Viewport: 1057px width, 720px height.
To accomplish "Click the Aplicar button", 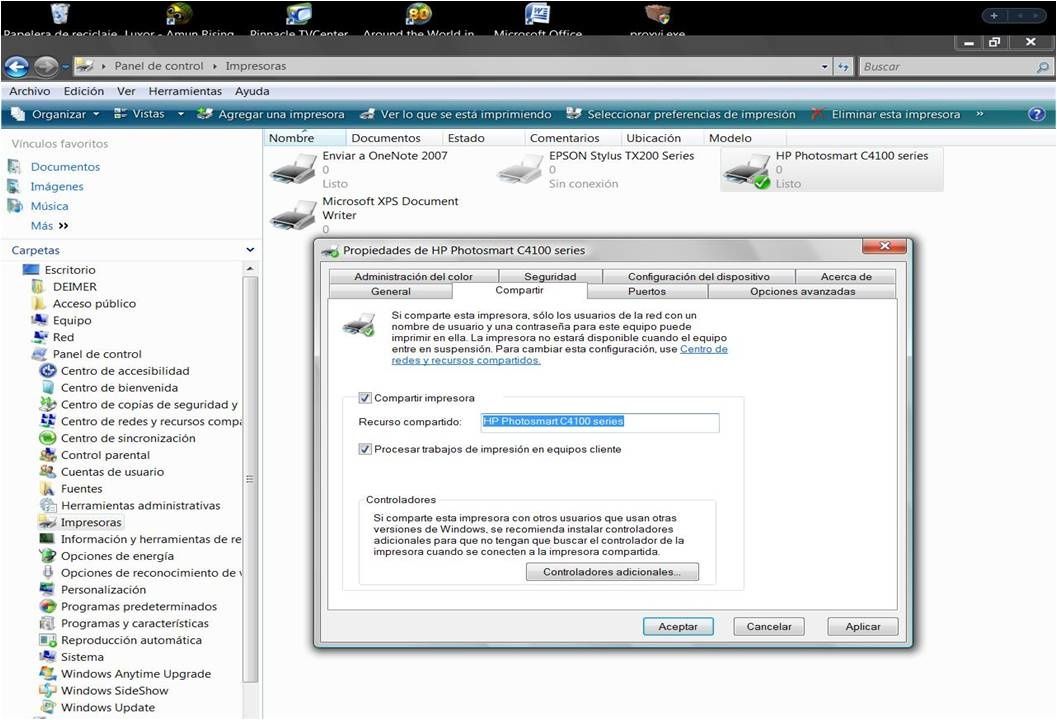I will [863, 626].
